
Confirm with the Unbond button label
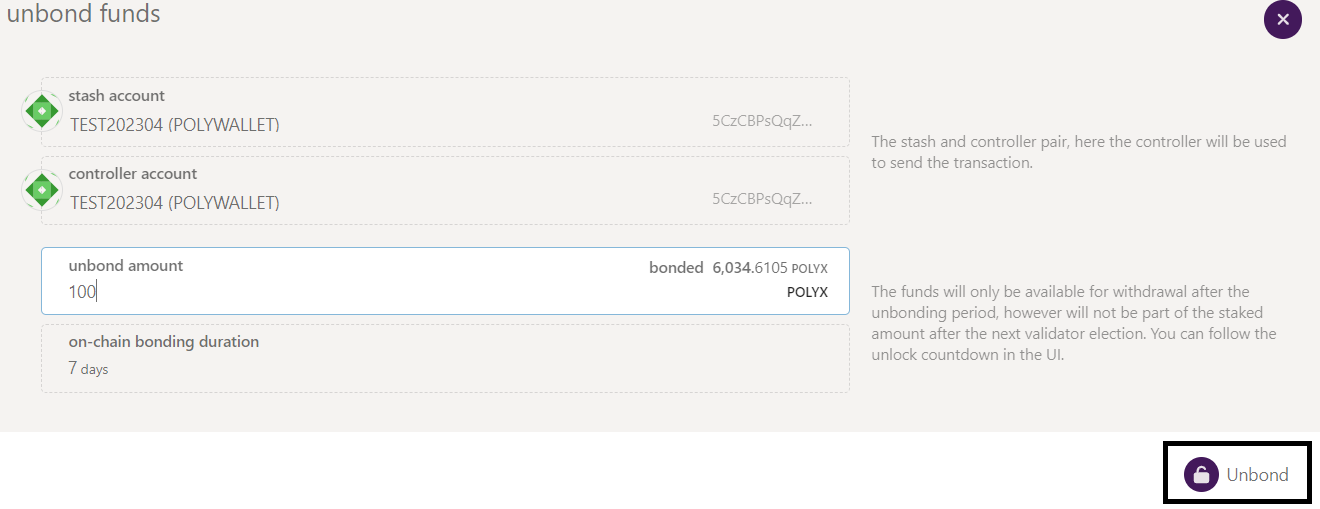point(1257,475)
